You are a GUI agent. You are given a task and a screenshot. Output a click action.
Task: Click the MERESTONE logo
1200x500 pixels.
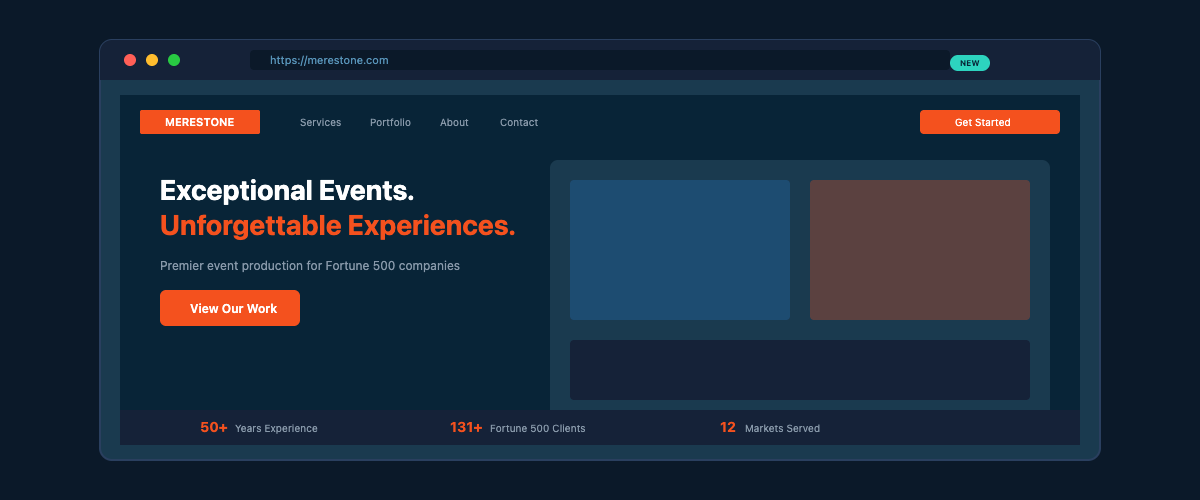200,122
